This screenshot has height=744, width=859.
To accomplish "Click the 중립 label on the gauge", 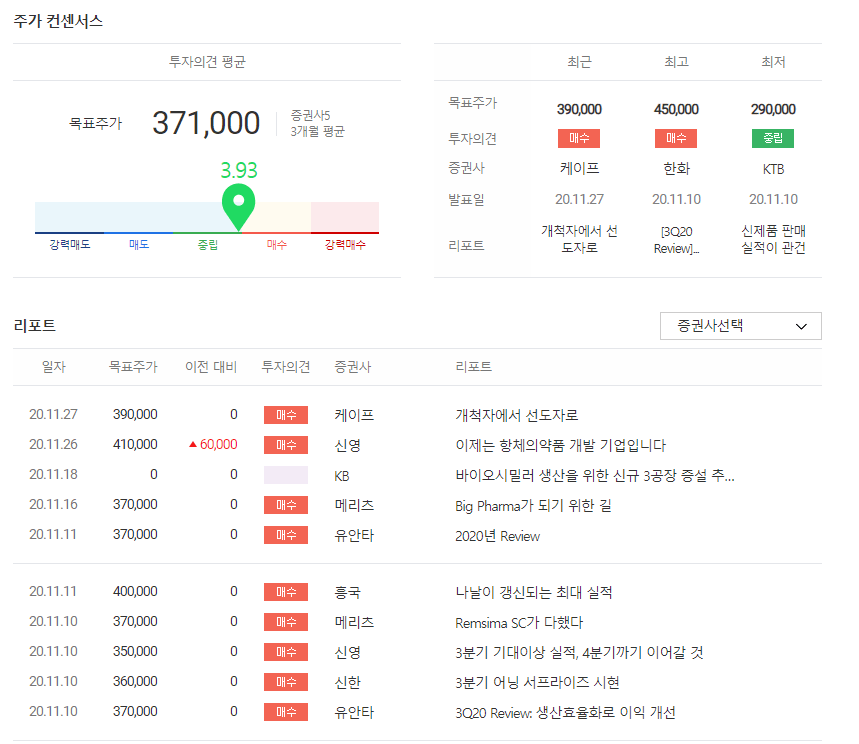I will coord(208,244).
